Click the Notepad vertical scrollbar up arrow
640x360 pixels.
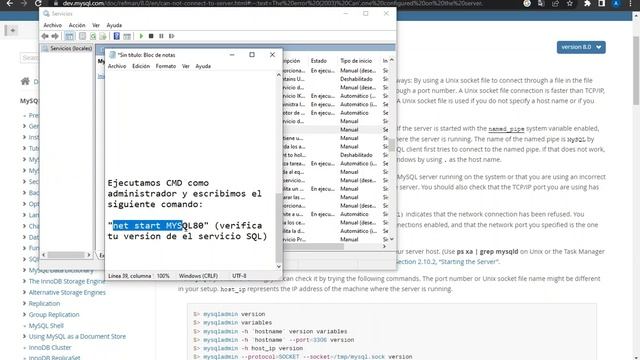click(279, 75)
